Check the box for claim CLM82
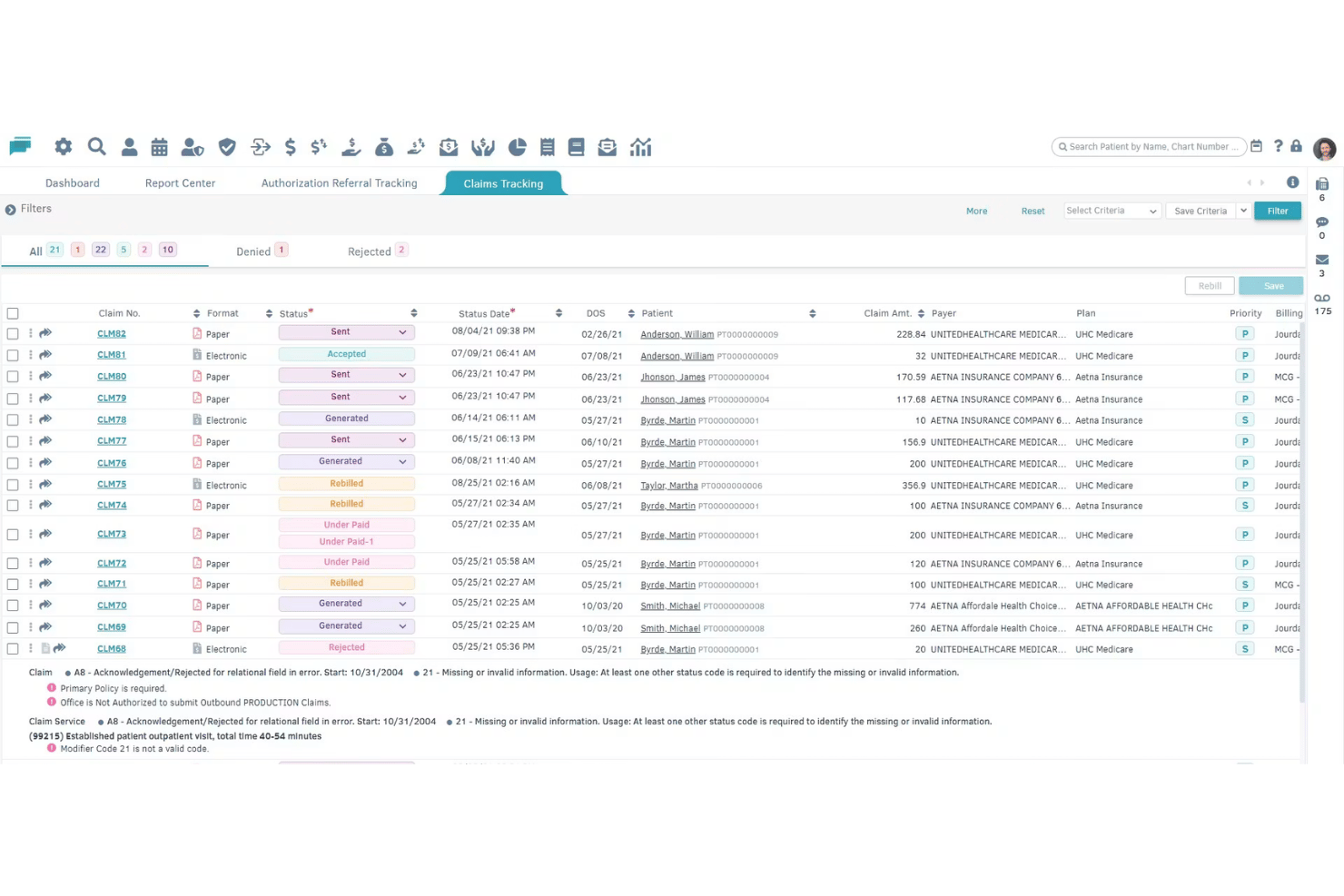The height and width of the screenshot is (896, 1344). [13, 334]
